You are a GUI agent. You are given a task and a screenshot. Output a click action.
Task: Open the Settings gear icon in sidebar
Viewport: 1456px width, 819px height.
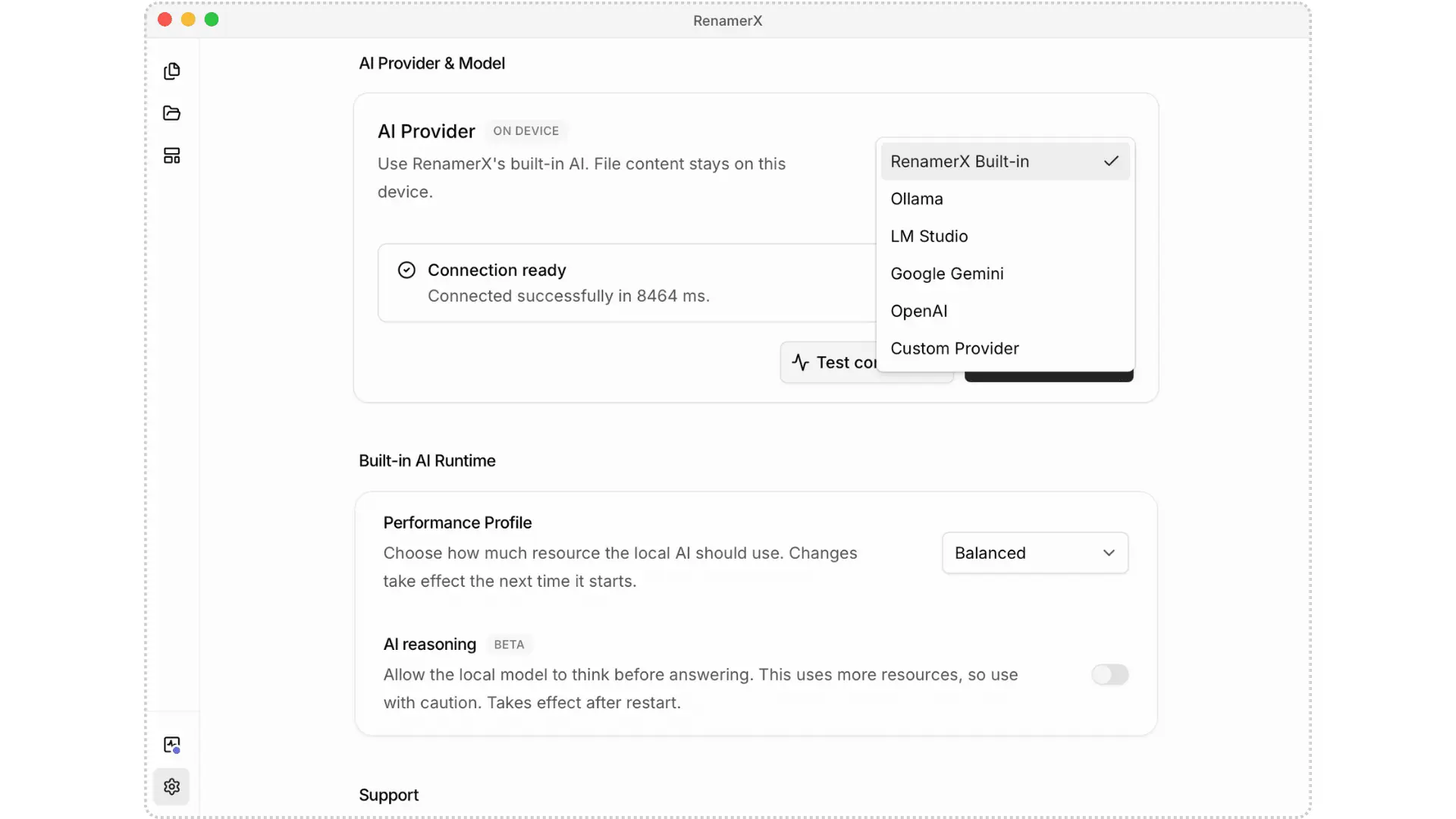(172, 786)
